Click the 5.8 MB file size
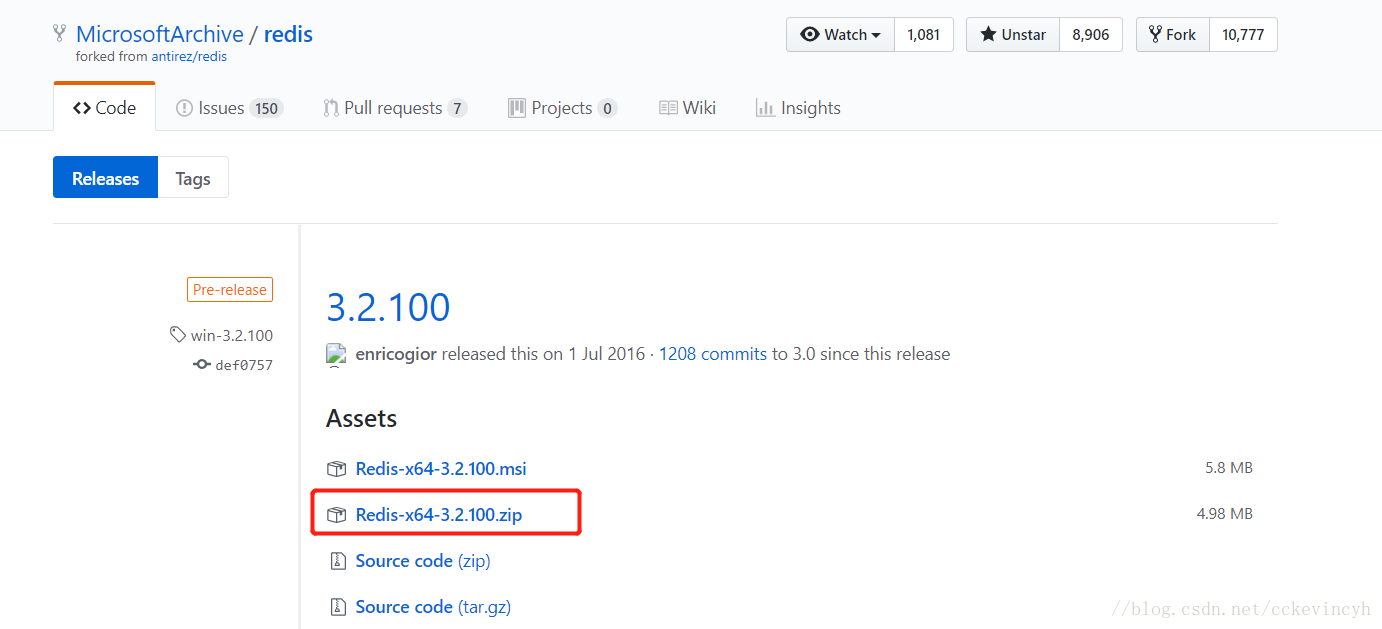This screenshot has height=629, width=1382. click(x=1229, y=468)
